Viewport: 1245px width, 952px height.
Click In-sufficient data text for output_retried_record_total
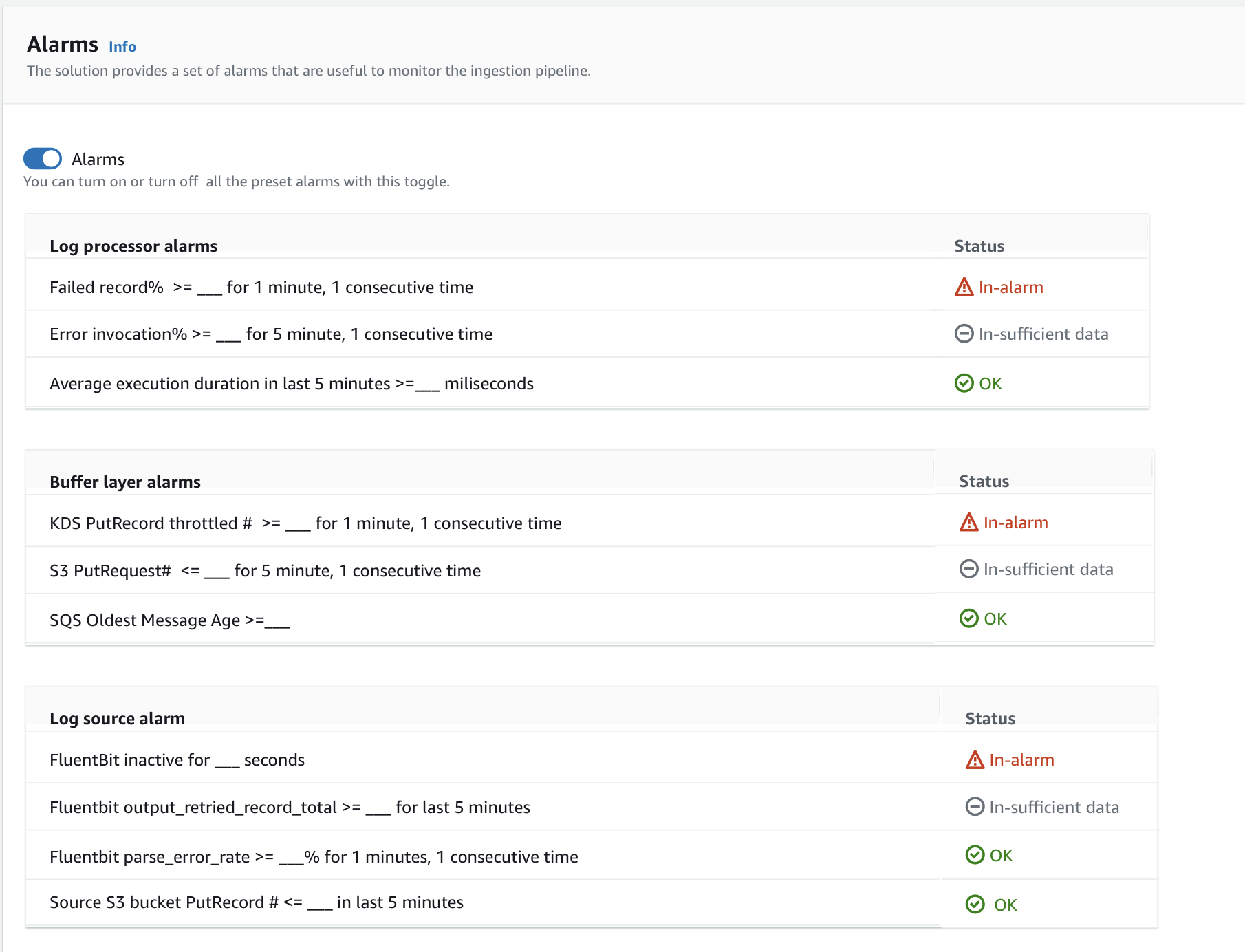[1054, 808]
